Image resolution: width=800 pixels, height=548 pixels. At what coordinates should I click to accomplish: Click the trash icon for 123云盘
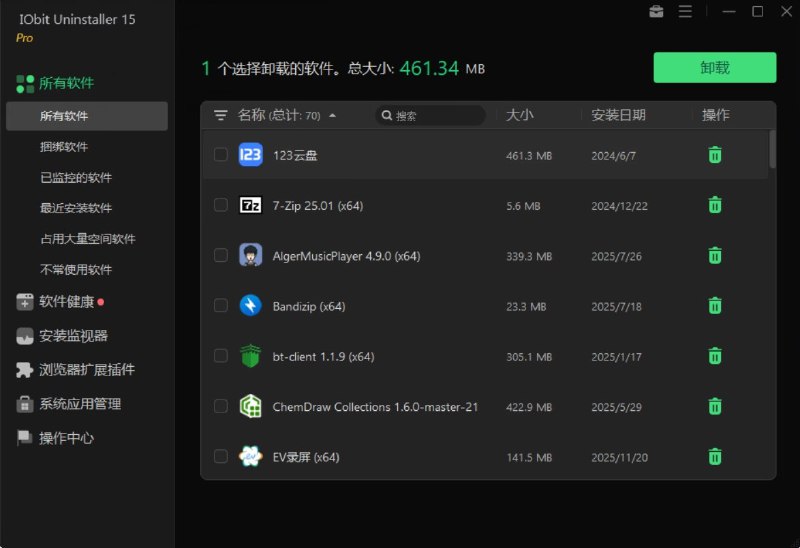[x=715, y=155]
